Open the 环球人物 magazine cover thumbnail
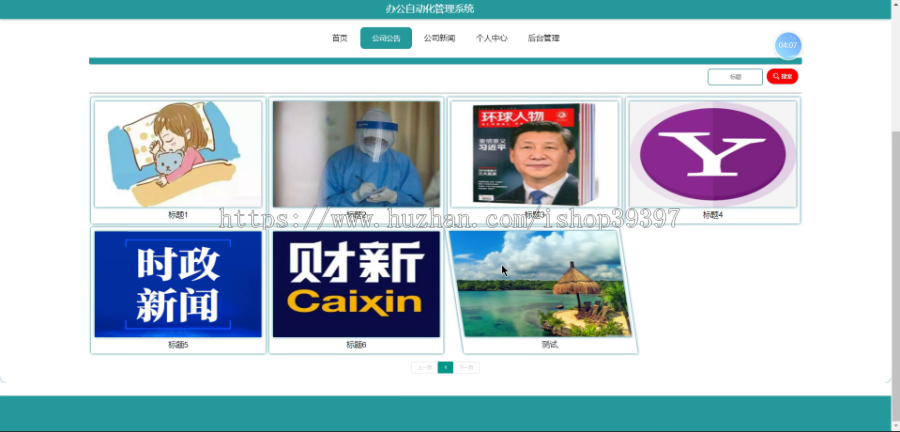900x432 pixels. pyautogui.click(x=534, y=154)
